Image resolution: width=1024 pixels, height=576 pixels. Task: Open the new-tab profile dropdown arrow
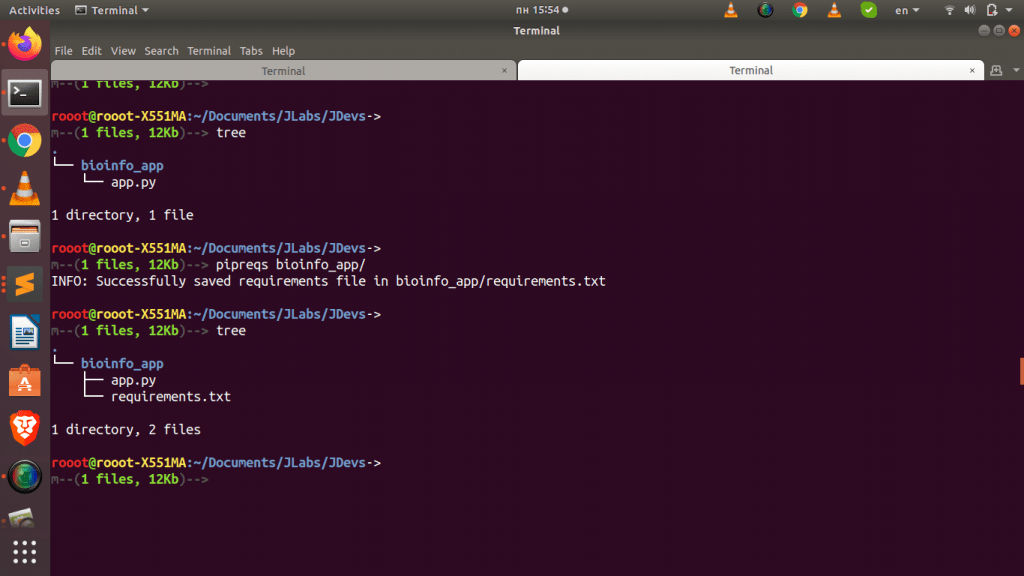[1015, 70]
